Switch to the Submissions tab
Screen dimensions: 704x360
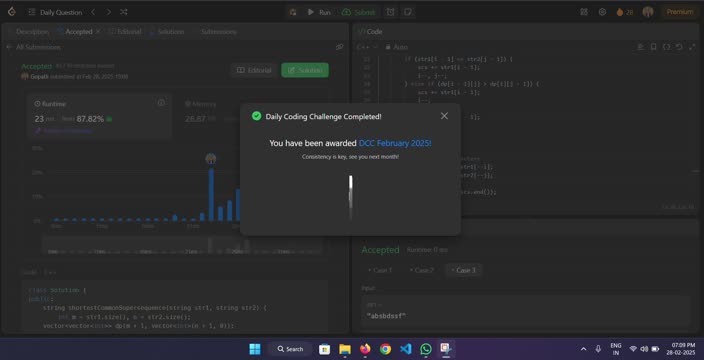click(x=218, y=31)
